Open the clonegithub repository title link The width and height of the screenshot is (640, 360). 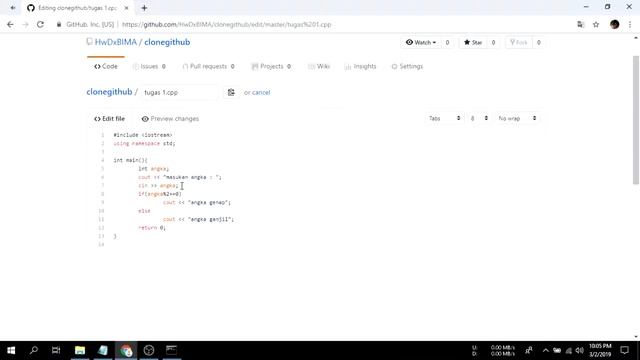[167, 42]
